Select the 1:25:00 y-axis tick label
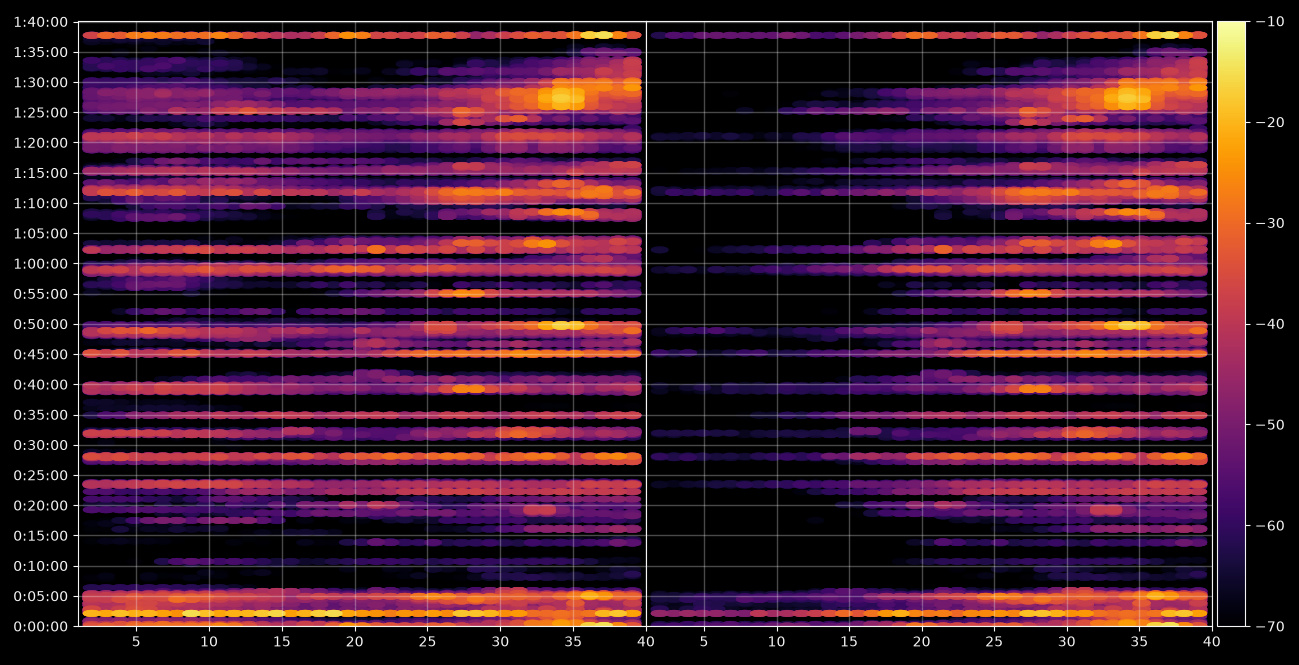1299x665 pixels. tap(41, 112)
